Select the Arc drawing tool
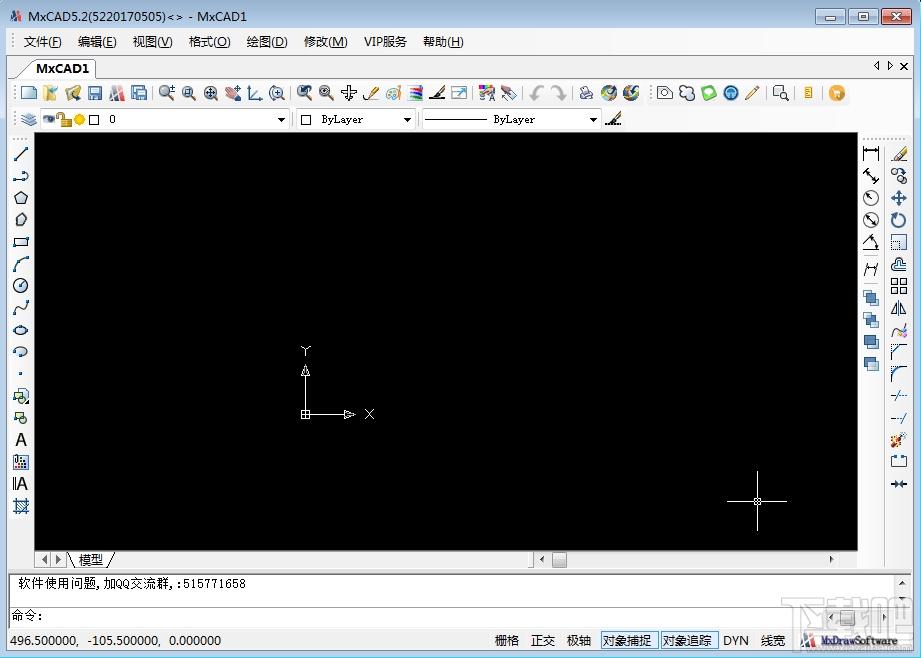 pyautogui.click(x=21, y=264)
